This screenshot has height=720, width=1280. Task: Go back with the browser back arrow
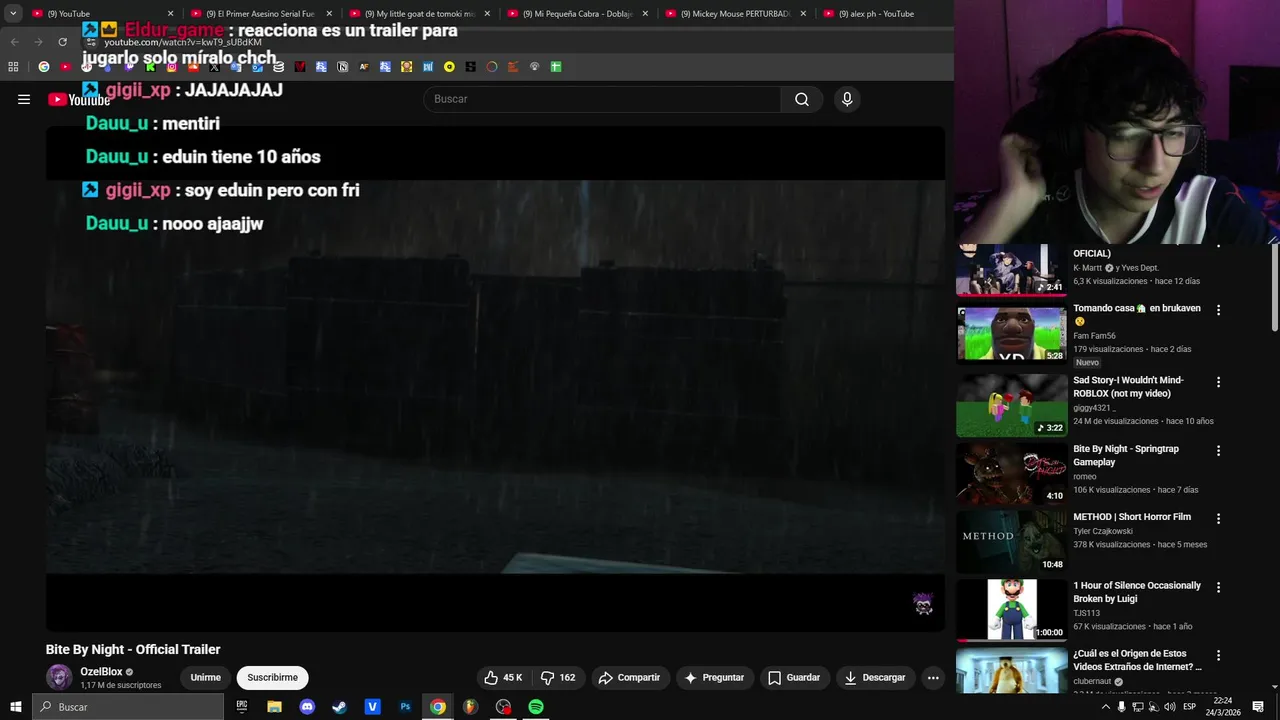14,42
